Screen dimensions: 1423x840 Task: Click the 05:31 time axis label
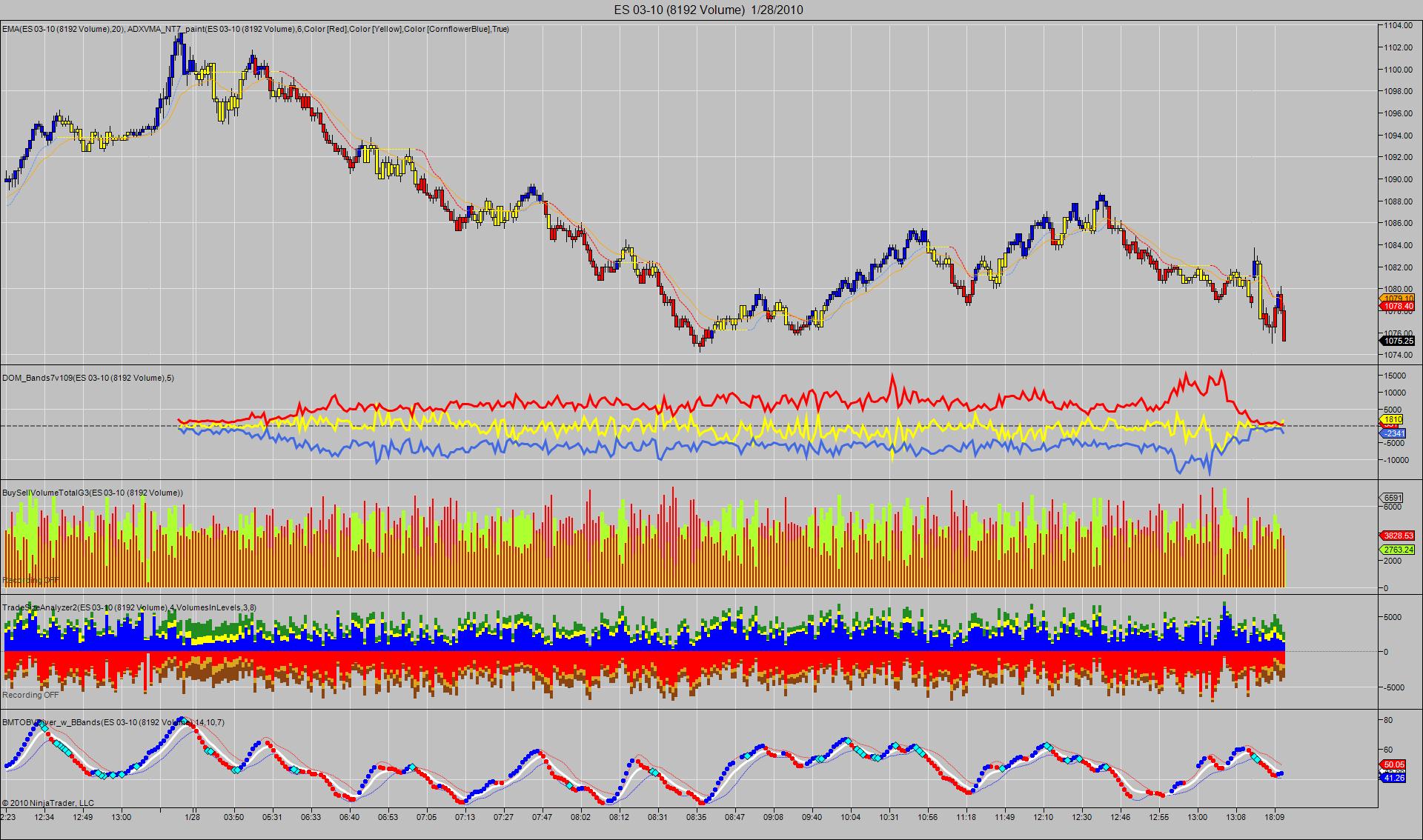pos(272,818)
